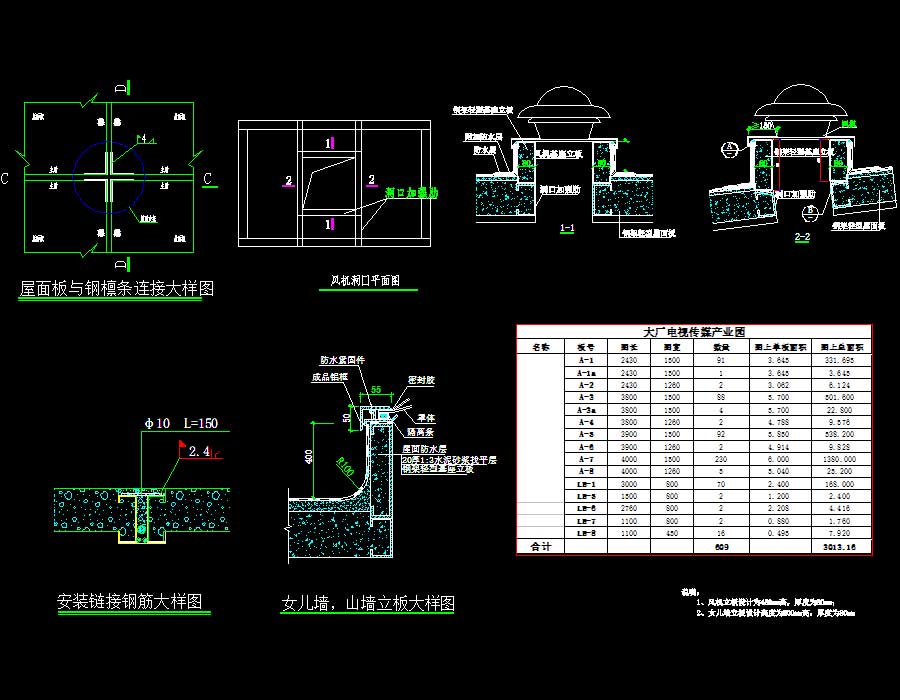900x700 pixels.
Task: Click the circled A detail marker
Action: (730, 150)
